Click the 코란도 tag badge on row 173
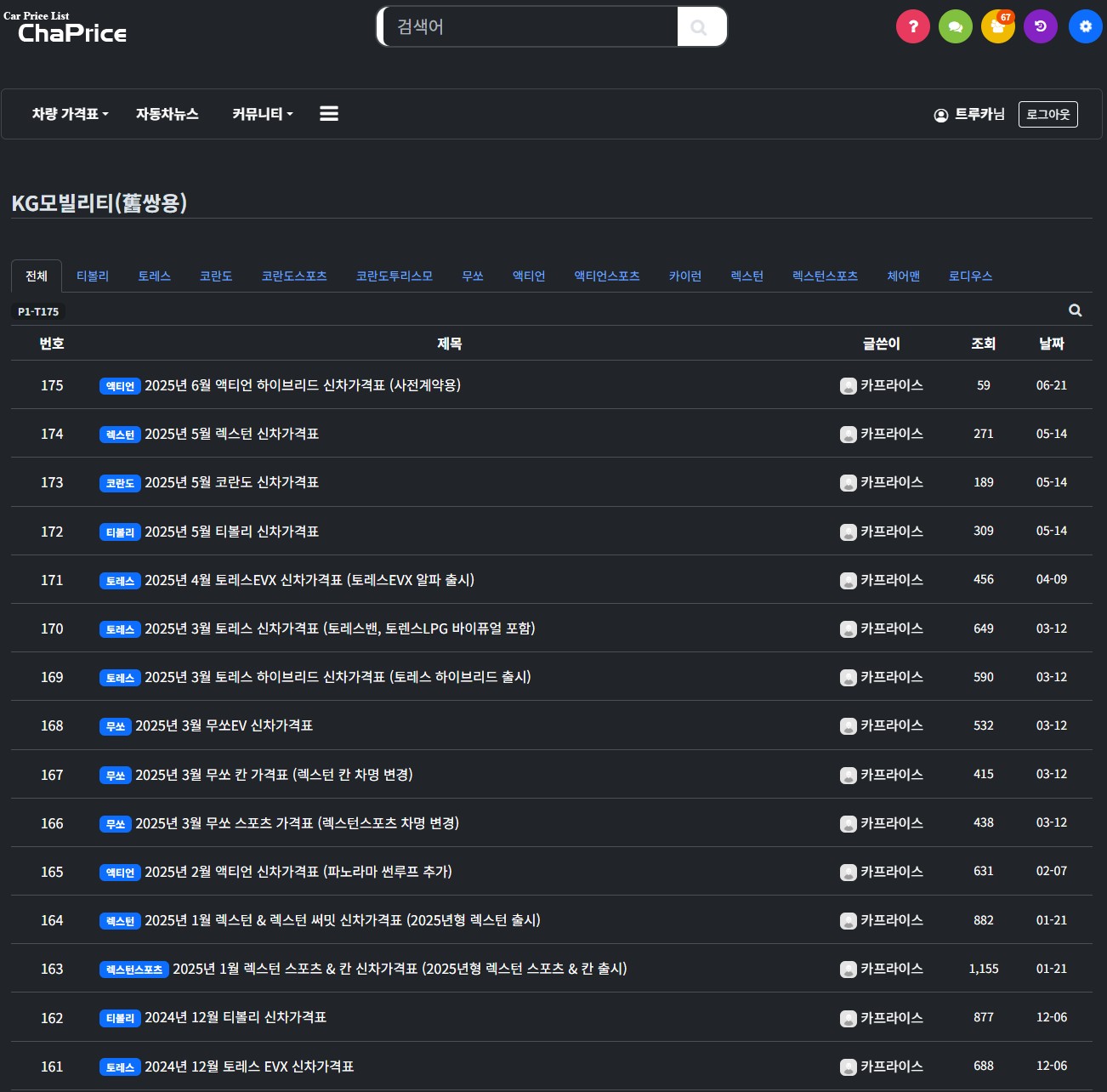Viewport: 1107px width, 1092px height. (120, 483)
